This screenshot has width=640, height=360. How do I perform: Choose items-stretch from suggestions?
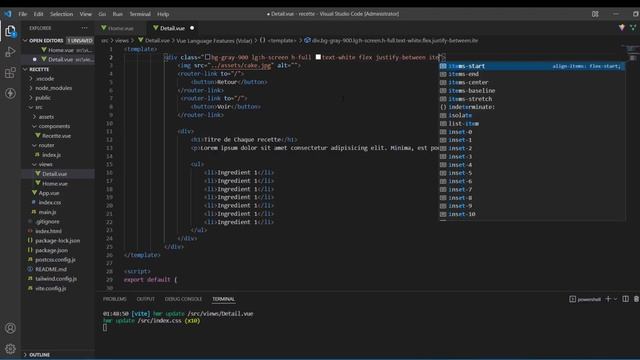pos(532,99)
